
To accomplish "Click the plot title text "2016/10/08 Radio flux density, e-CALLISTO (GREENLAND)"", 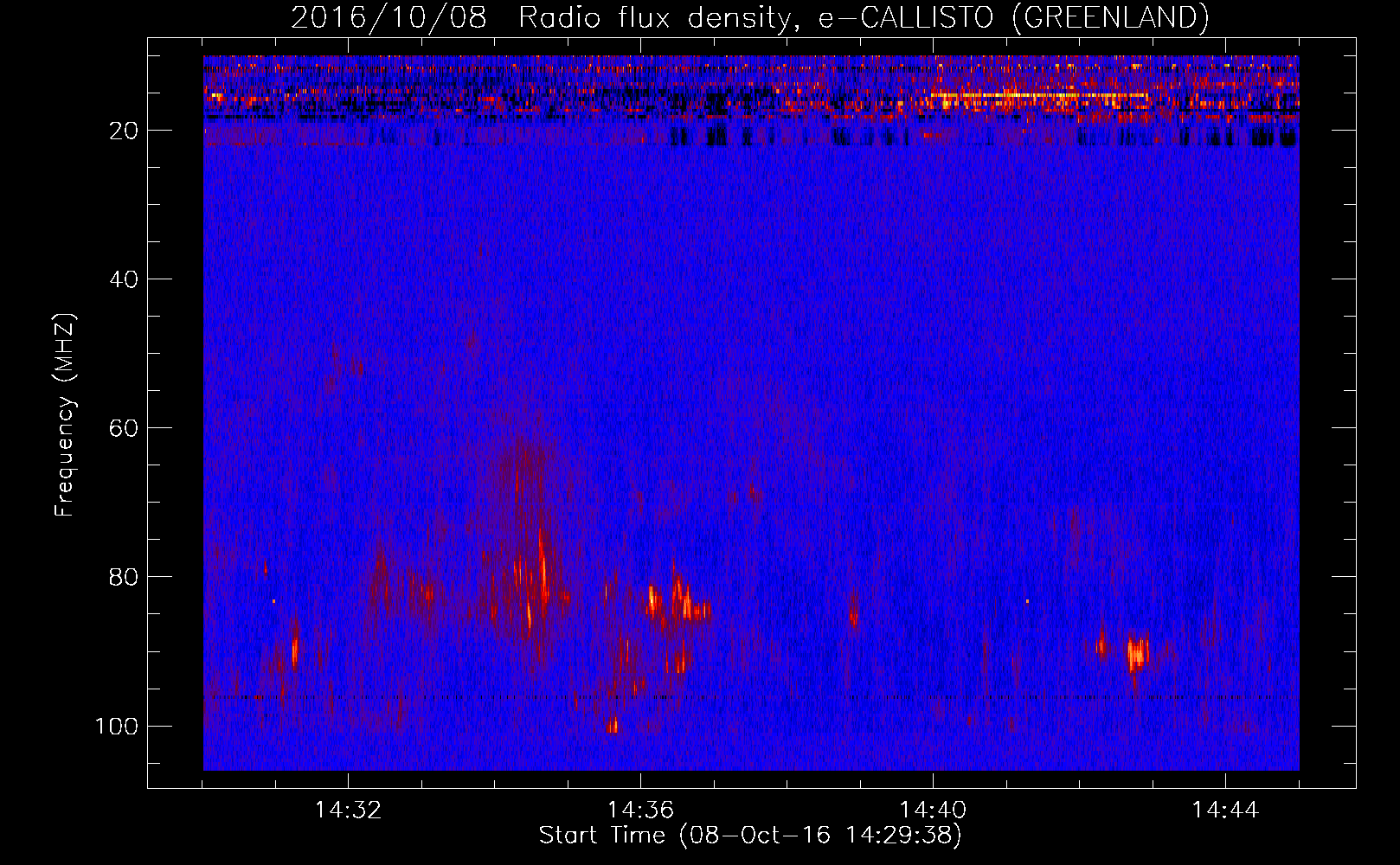I will tap(750, 17).
